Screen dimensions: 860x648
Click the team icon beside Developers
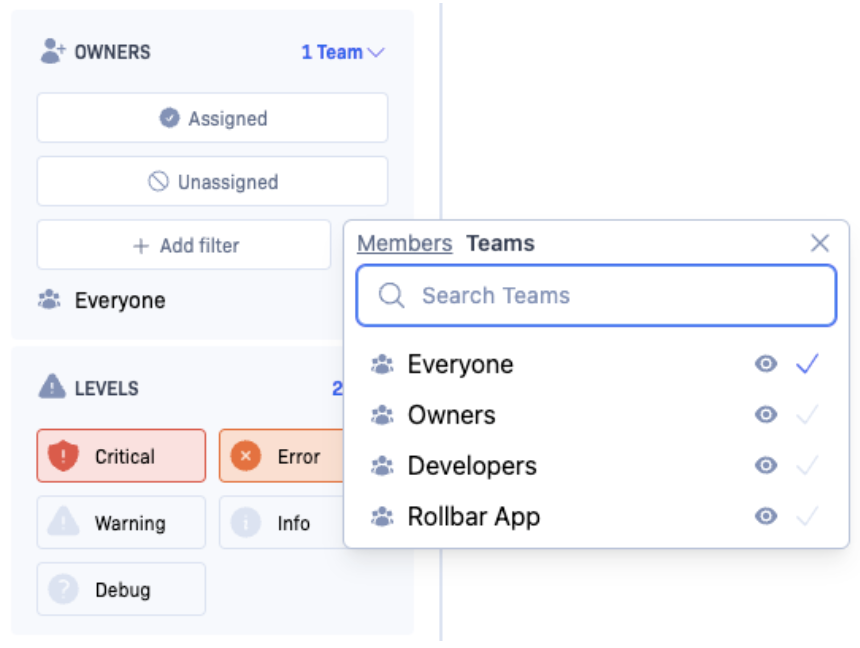[x=382, y=466]
